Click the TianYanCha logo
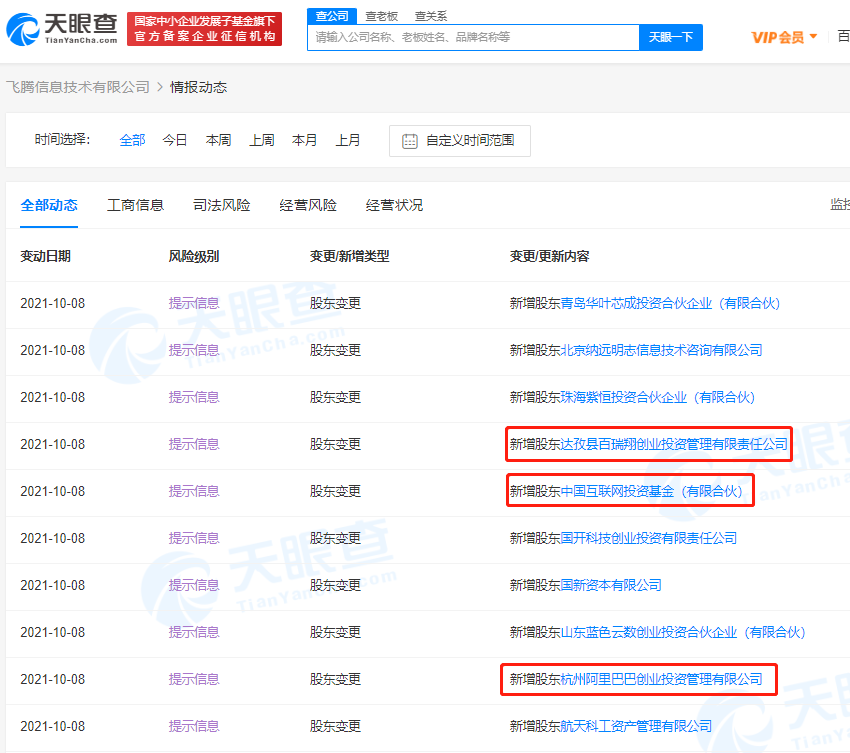The height and width of the screenshot is (753, 850). (x=62, y=28)
